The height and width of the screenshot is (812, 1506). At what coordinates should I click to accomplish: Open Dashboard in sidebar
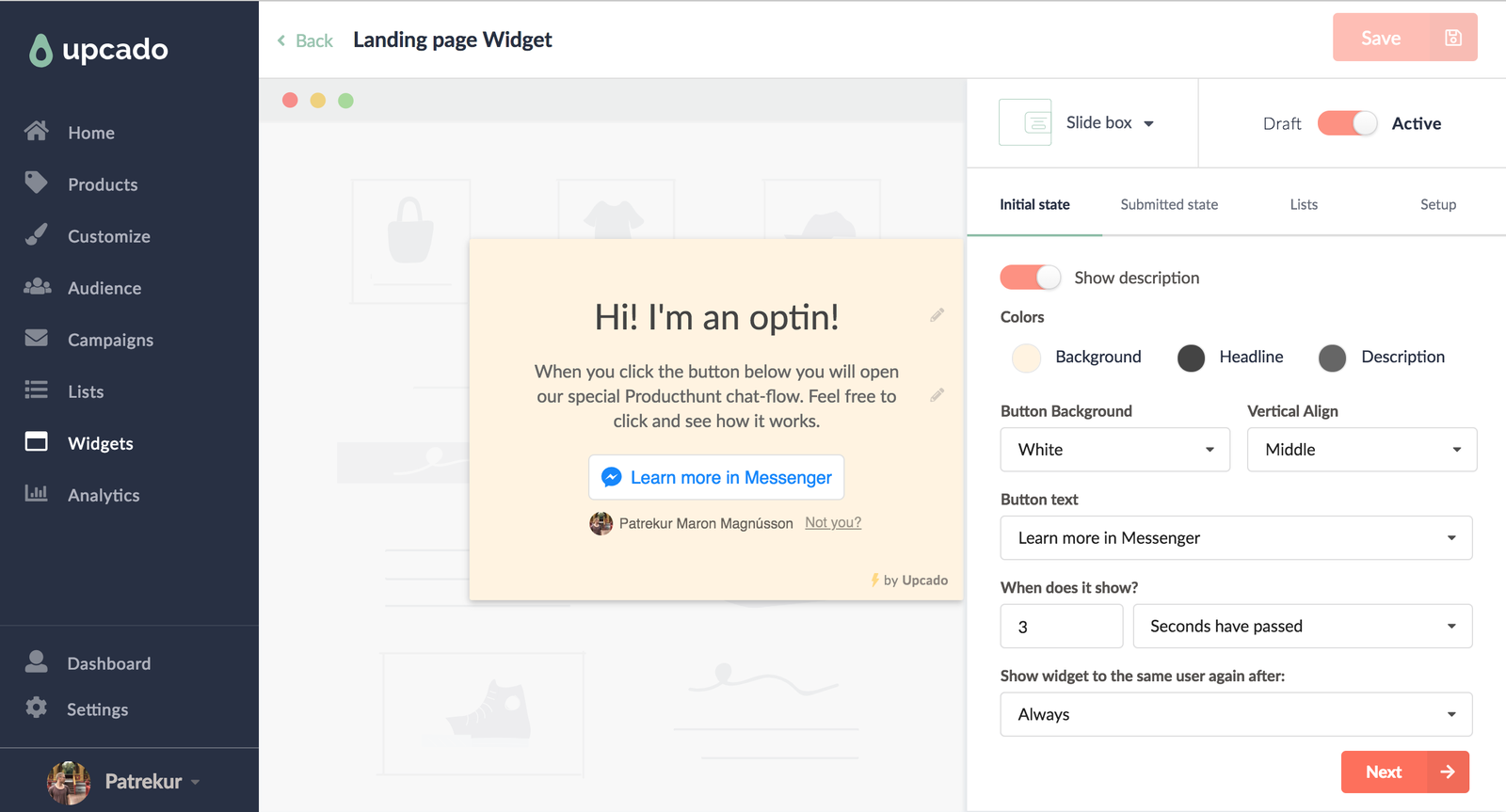pos(109,663)
